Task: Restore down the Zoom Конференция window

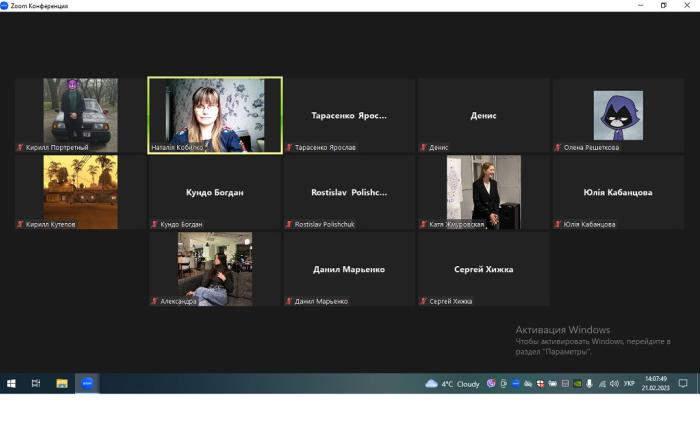Action: coord(663,5)
